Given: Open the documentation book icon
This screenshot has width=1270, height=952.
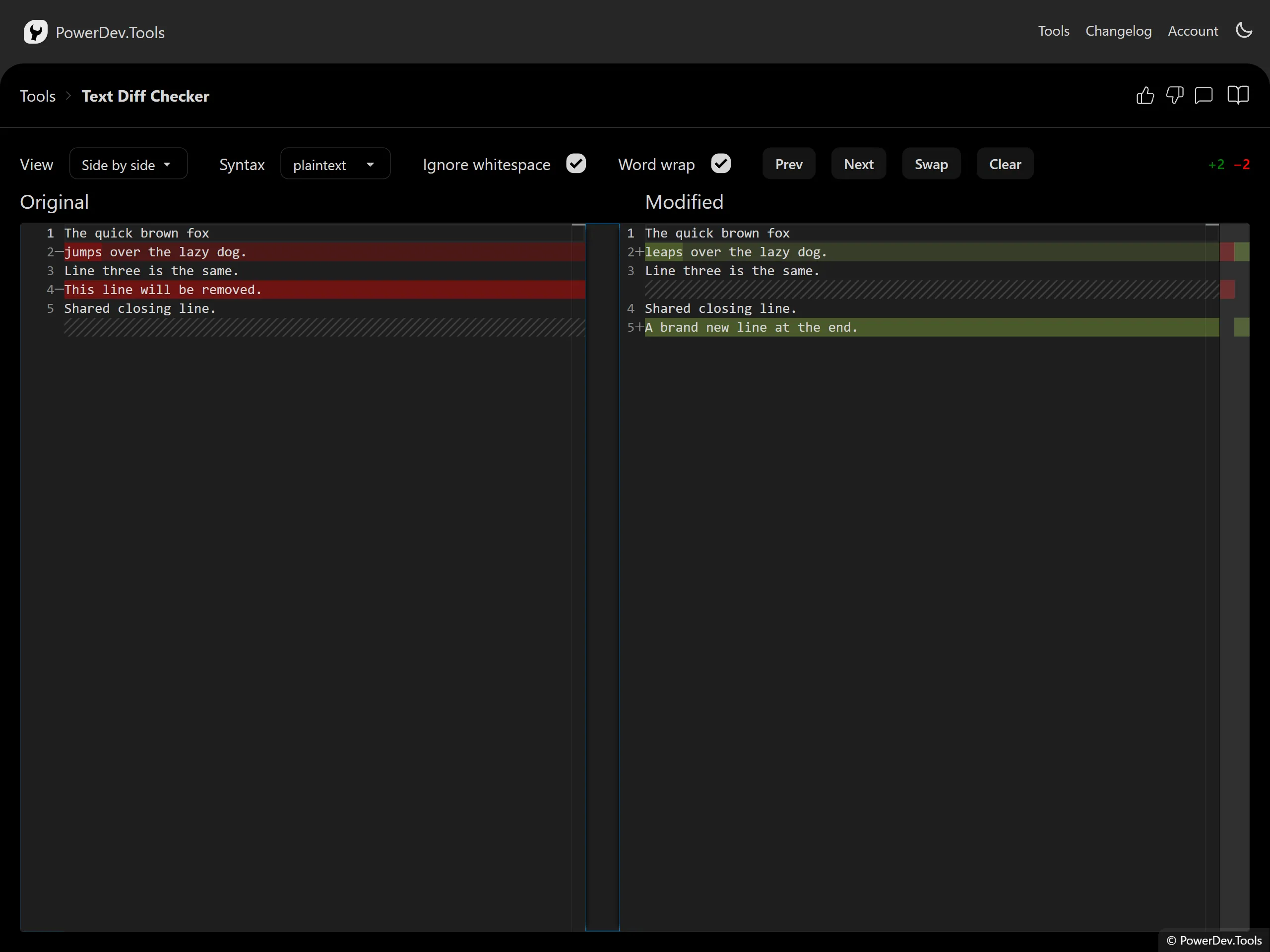Looking at the screenshot, I should point(1238,95).
